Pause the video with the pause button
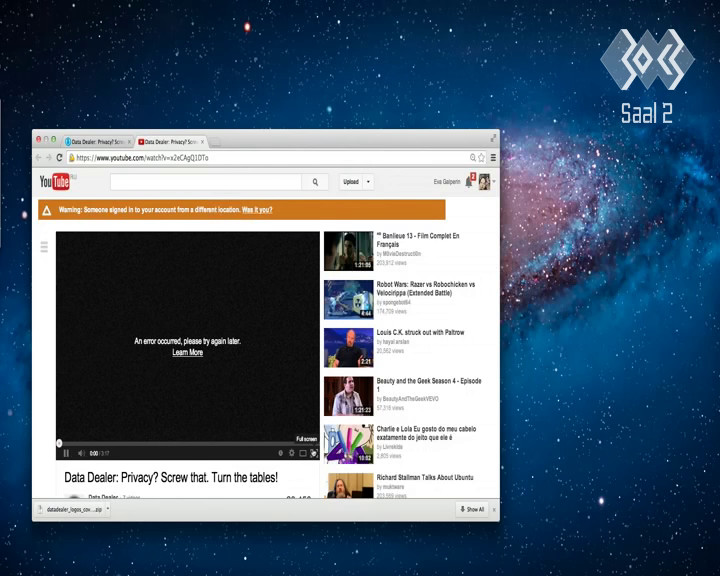 [x=66, y=453]
